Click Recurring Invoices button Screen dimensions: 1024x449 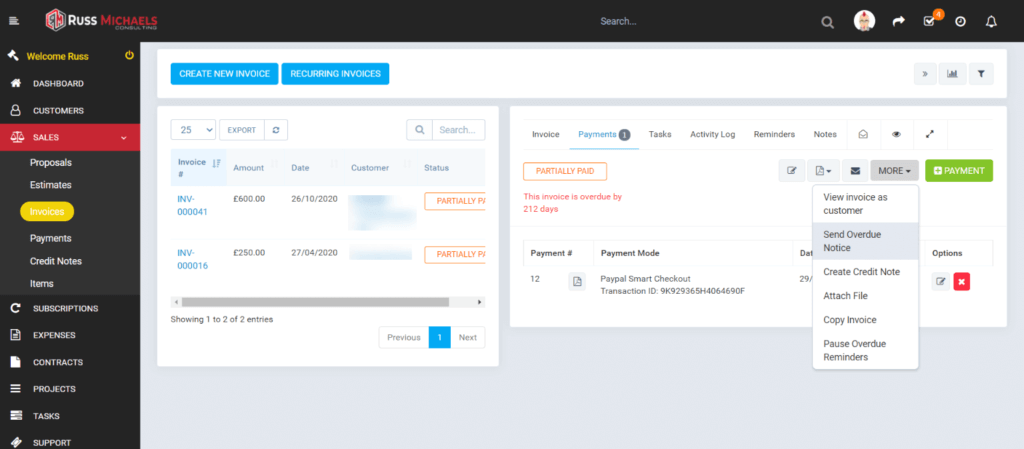336,74
